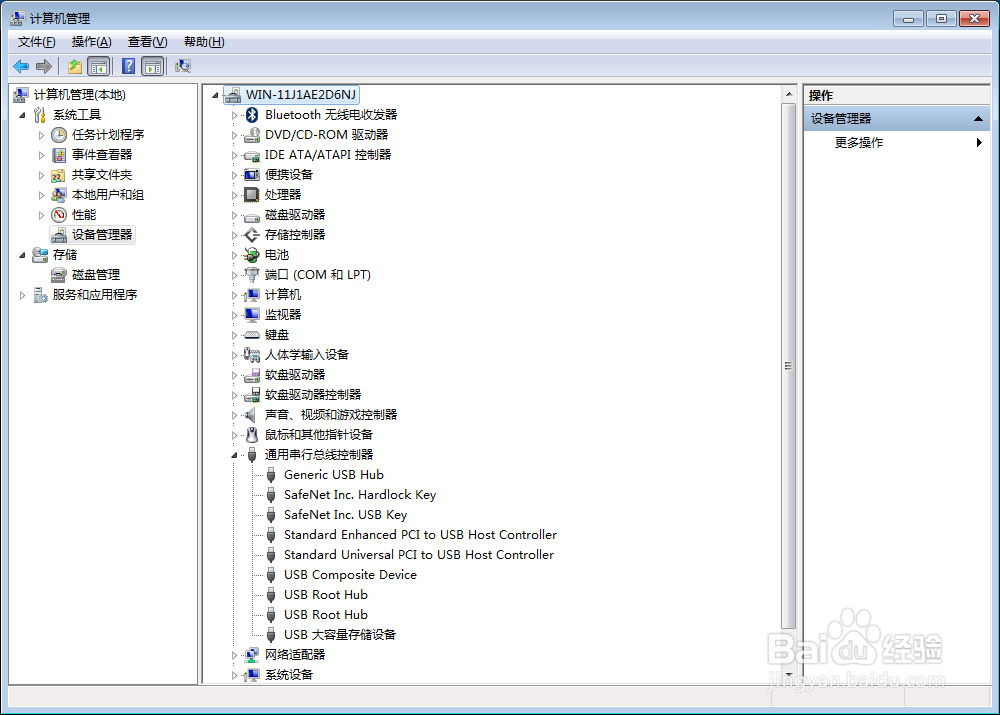Click the 便携设备 icon
The width and height of the screenshot is (1000, 715).
point(252,175)
